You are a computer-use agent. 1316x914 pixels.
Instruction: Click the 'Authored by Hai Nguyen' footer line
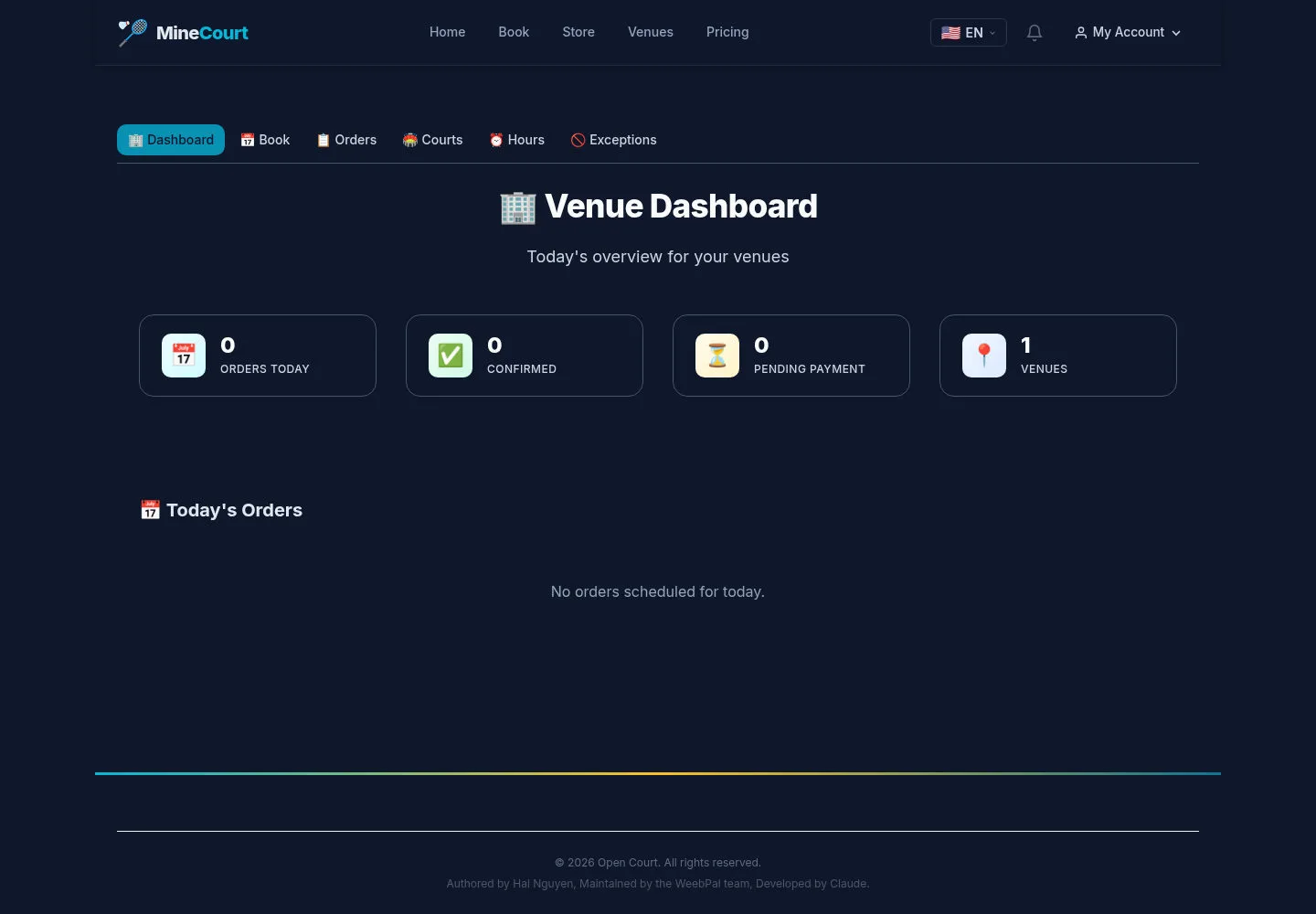(658, 884)
